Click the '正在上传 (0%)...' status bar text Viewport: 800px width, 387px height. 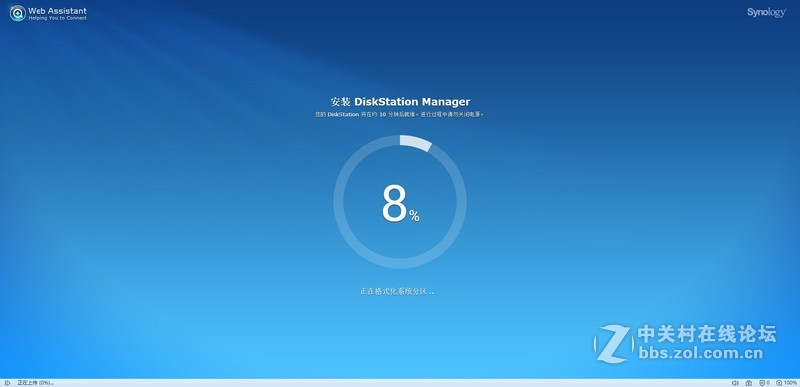(x=36, y=383)
